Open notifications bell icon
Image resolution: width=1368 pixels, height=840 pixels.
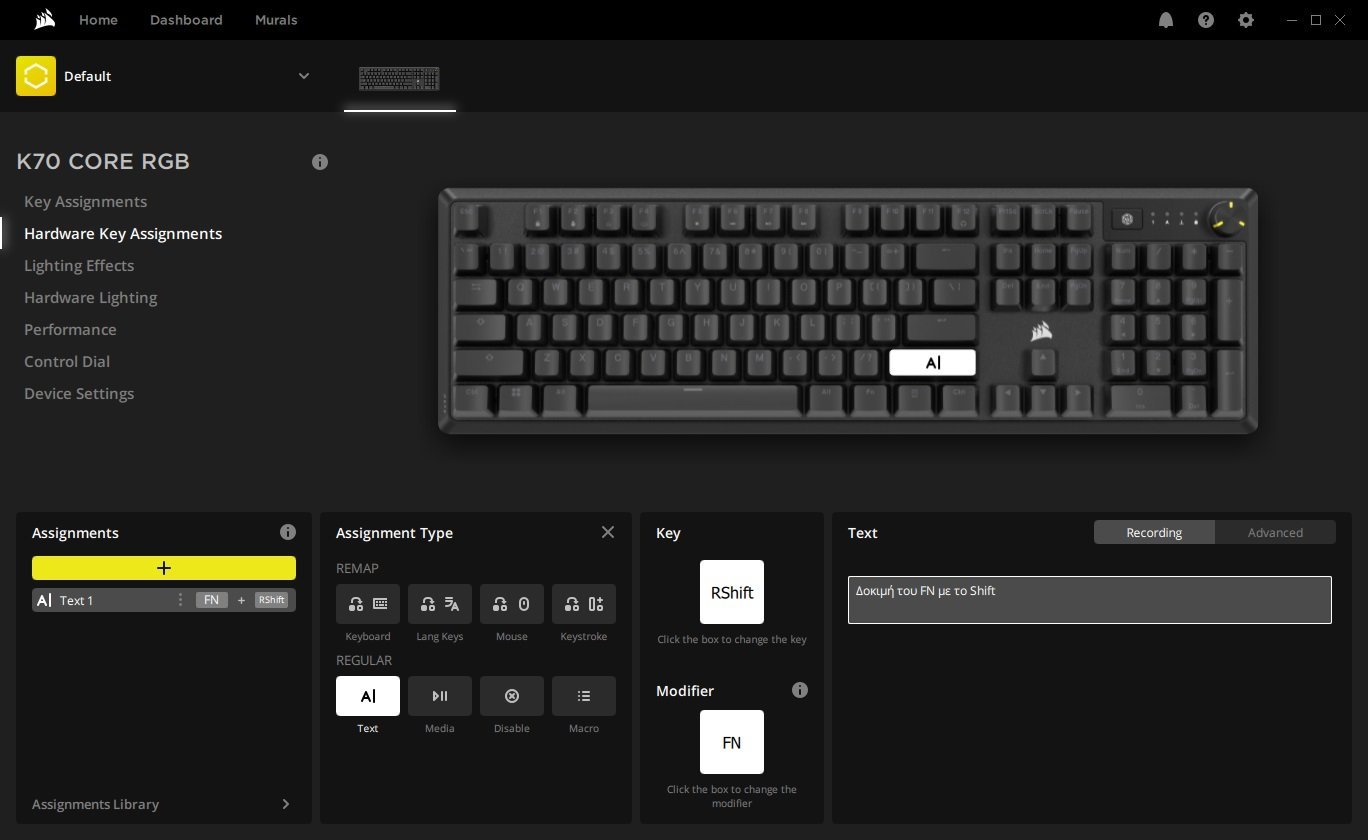[1166, 20]
